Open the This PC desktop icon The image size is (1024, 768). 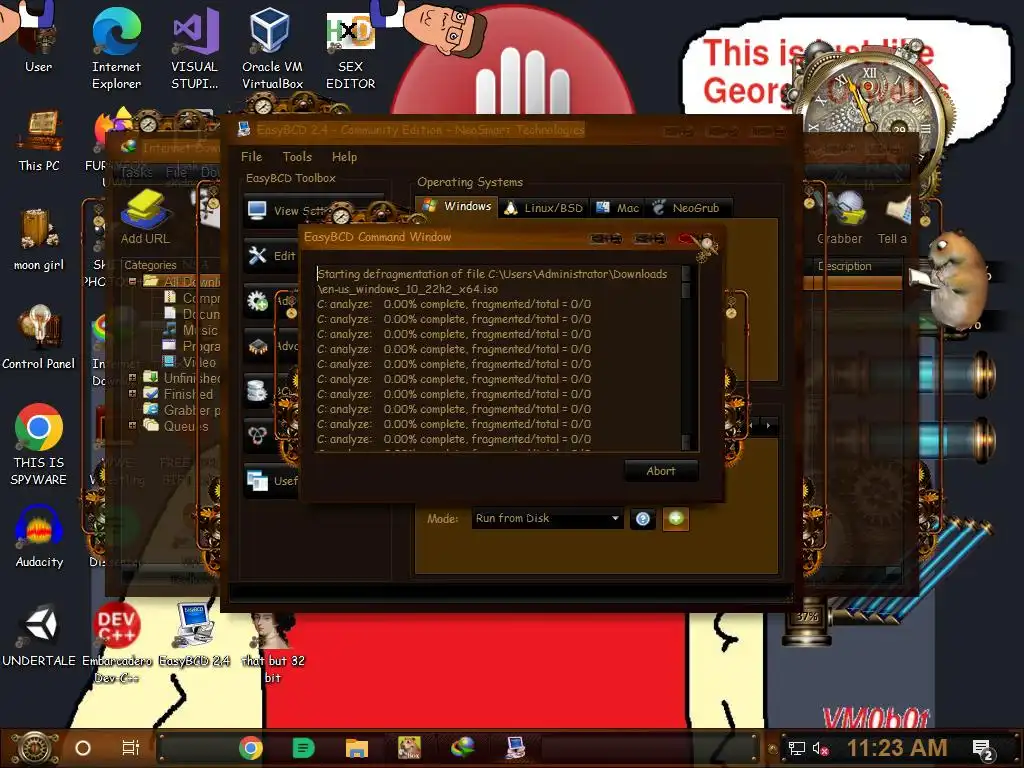(39, 140)
